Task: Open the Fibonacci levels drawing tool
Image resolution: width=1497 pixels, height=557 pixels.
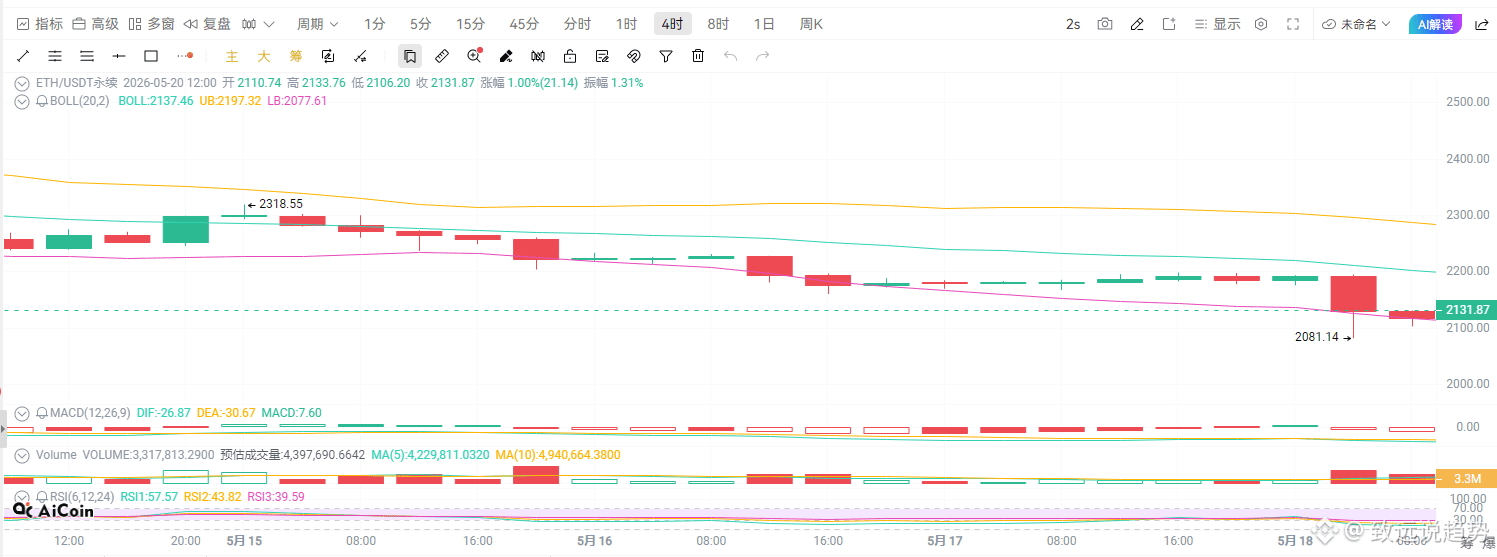Action: pyautogui.click(x=55, y=56)
